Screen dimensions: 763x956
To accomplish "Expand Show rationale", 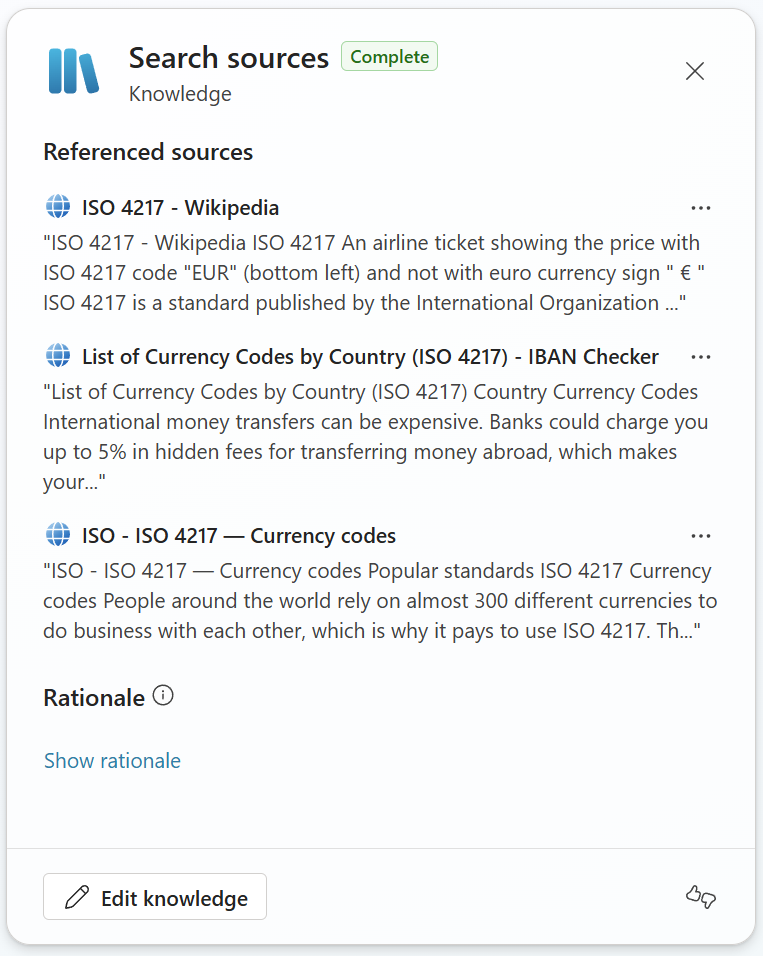I will click(112, 761).
